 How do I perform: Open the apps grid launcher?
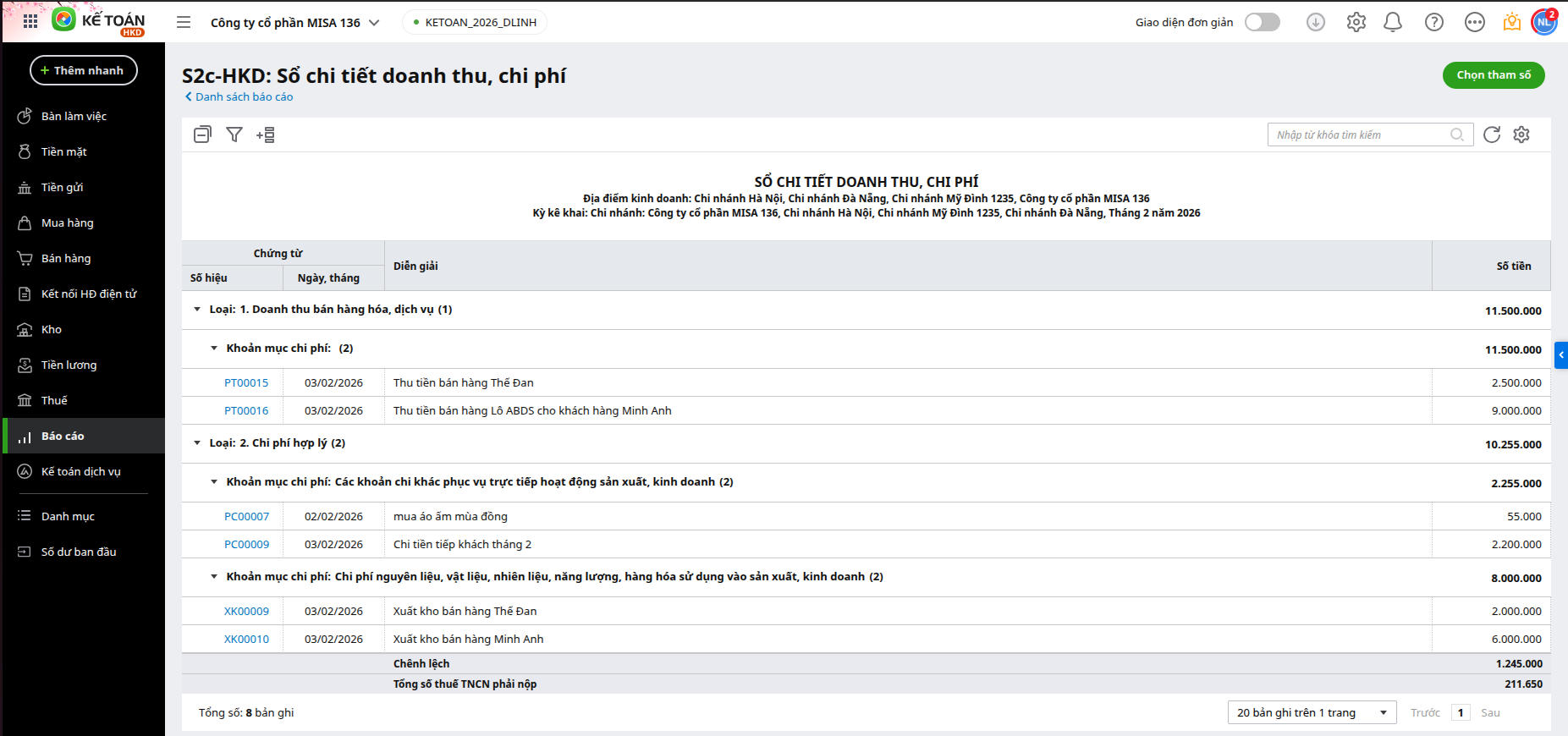(30, 22)
